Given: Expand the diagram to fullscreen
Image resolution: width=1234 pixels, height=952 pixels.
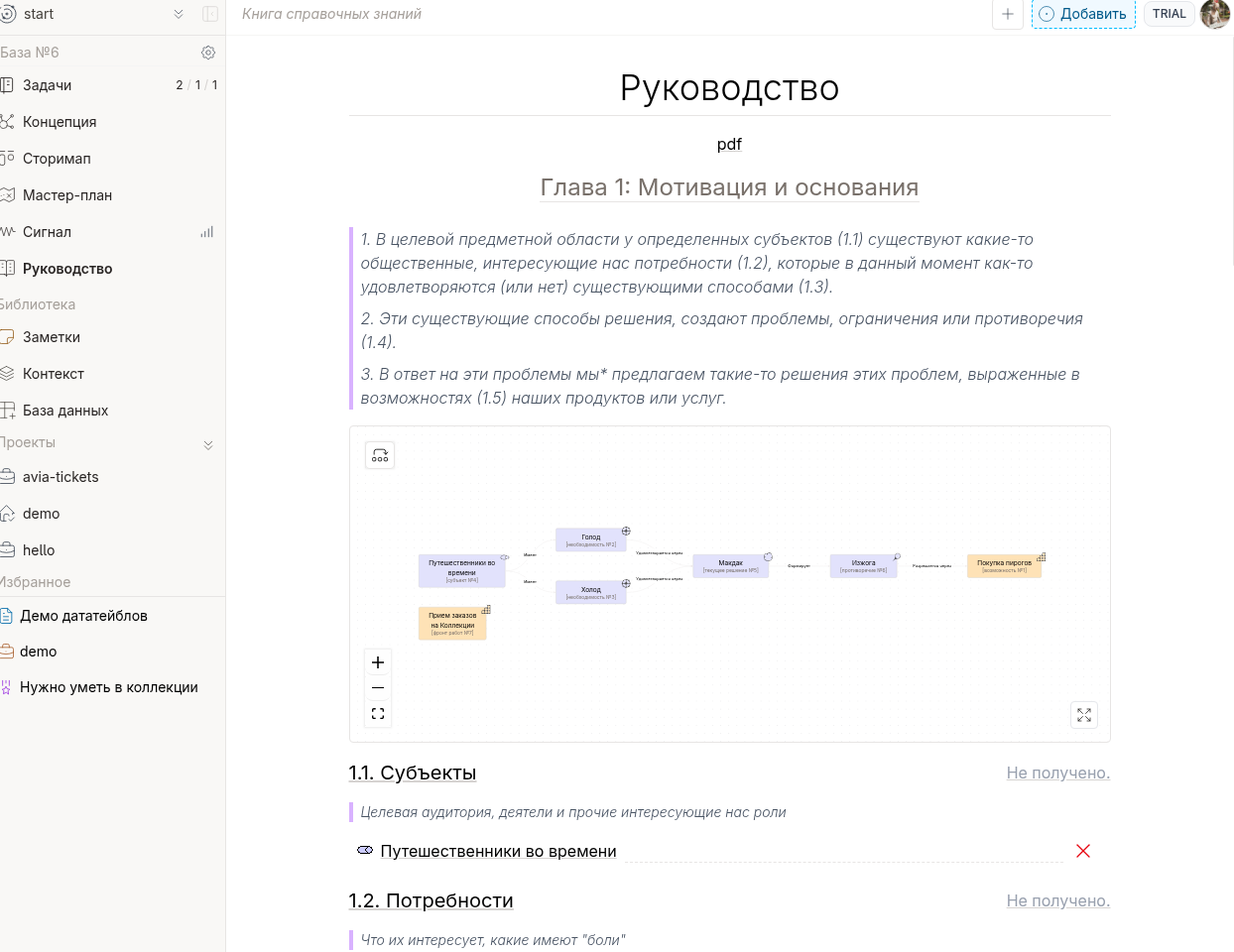Looking at the screenshot, I should point(1084,715).
